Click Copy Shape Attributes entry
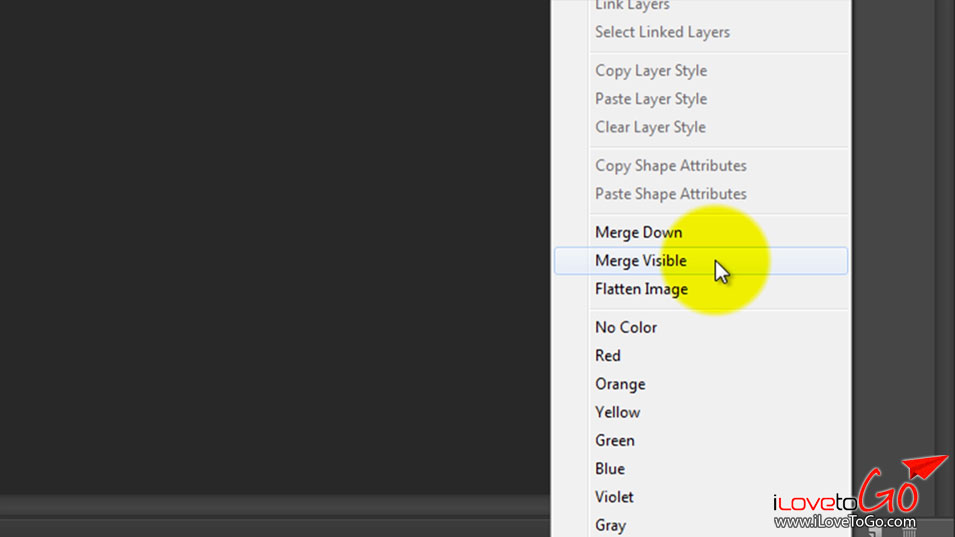This screenshot has width=955, height=537. [700, 166]
